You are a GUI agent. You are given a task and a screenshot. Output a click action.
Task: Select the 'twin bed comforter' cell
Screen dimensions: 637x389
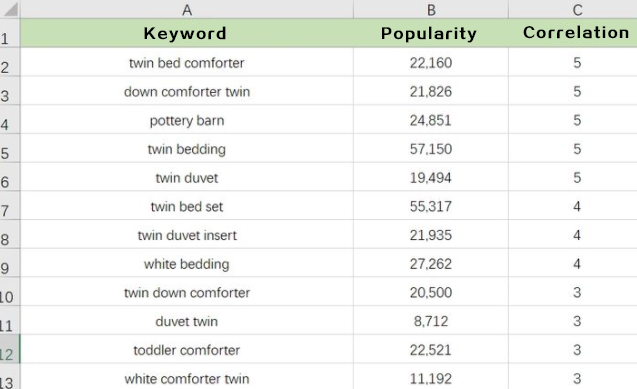187,63
